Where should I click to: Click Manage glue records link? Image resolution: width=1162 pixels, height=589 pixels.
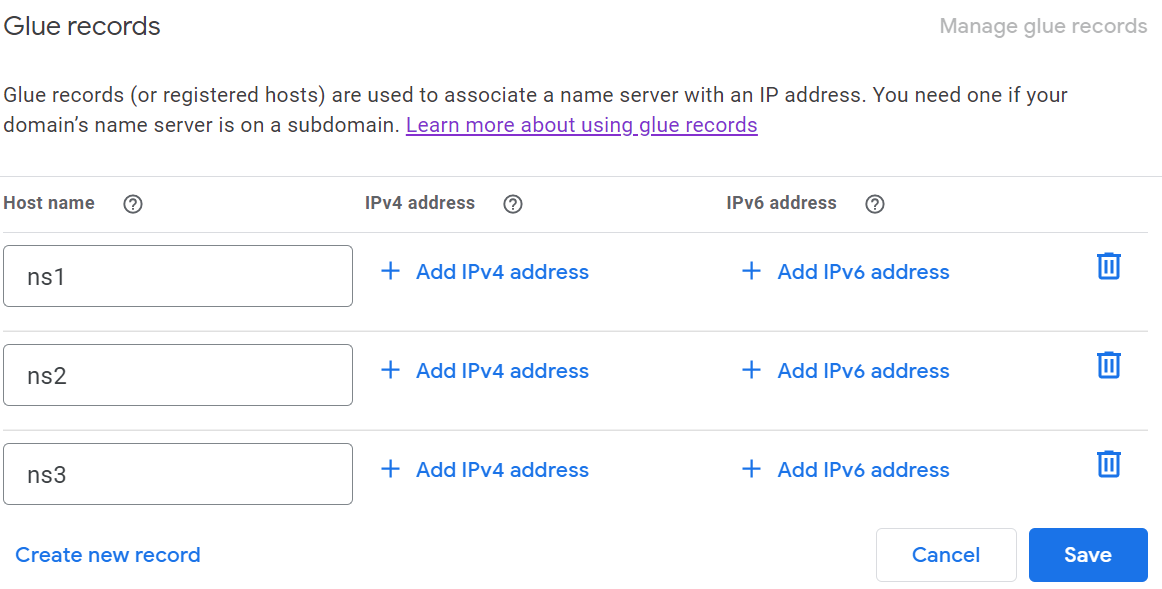[1043, 26]
